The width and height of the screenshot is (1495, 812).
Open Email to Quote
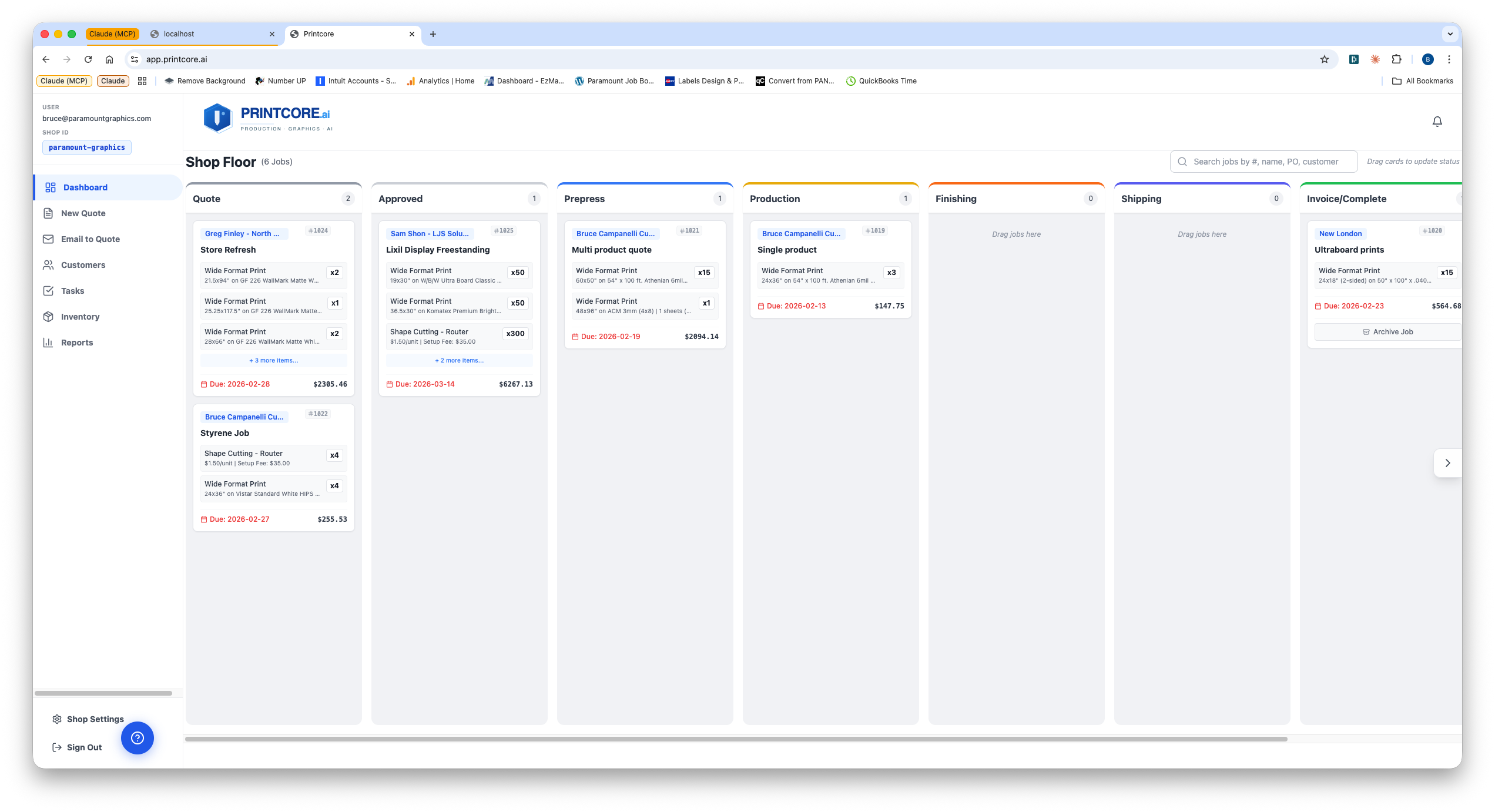tap(89, 239)
